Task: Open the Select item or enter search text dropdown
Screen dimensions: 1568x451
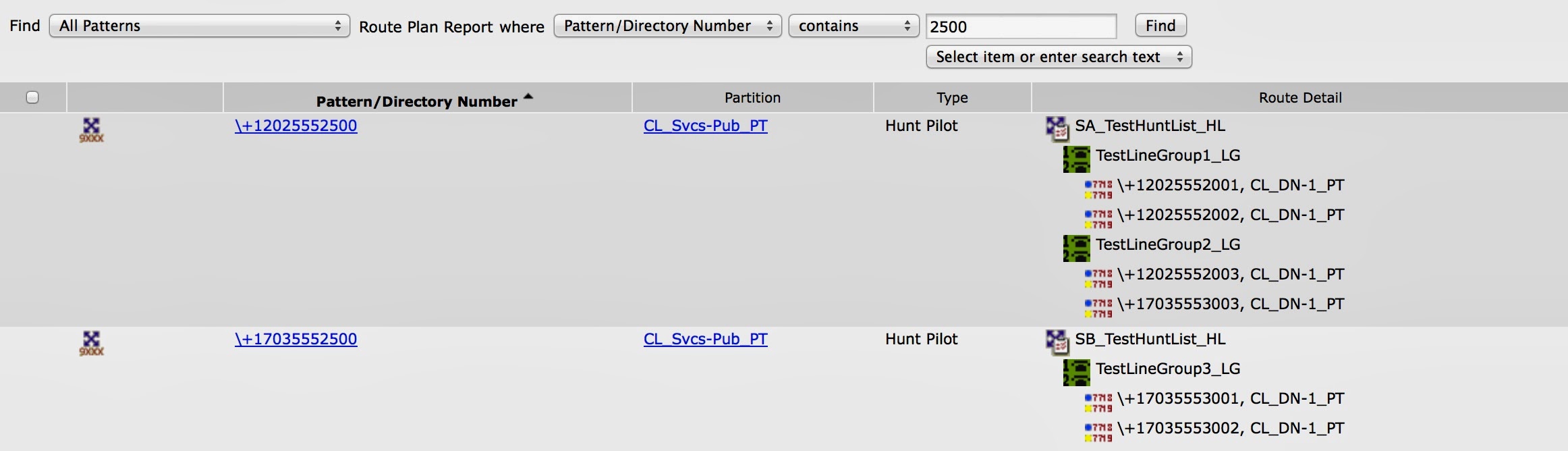Action: [x=1059, y=57]
